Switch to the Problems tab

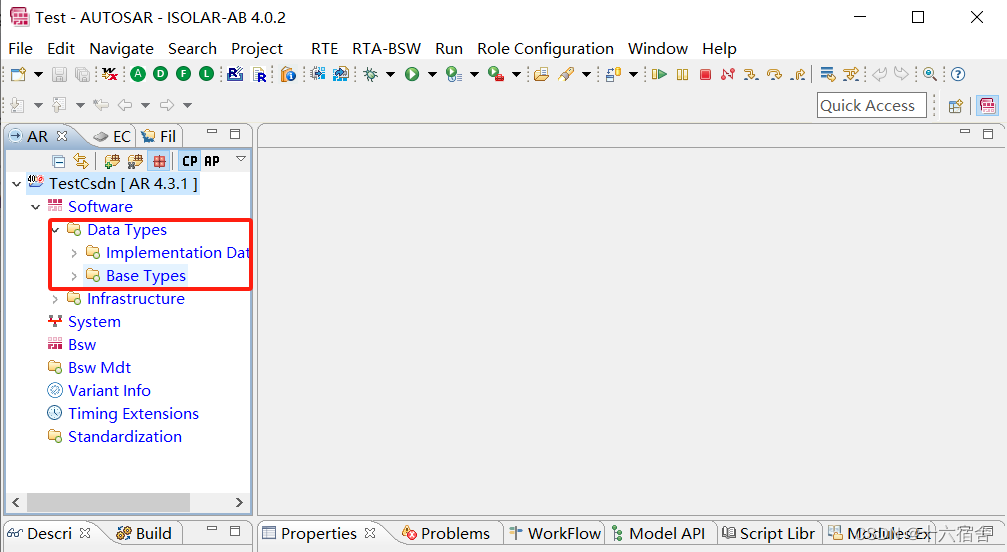tap(446, 533)
